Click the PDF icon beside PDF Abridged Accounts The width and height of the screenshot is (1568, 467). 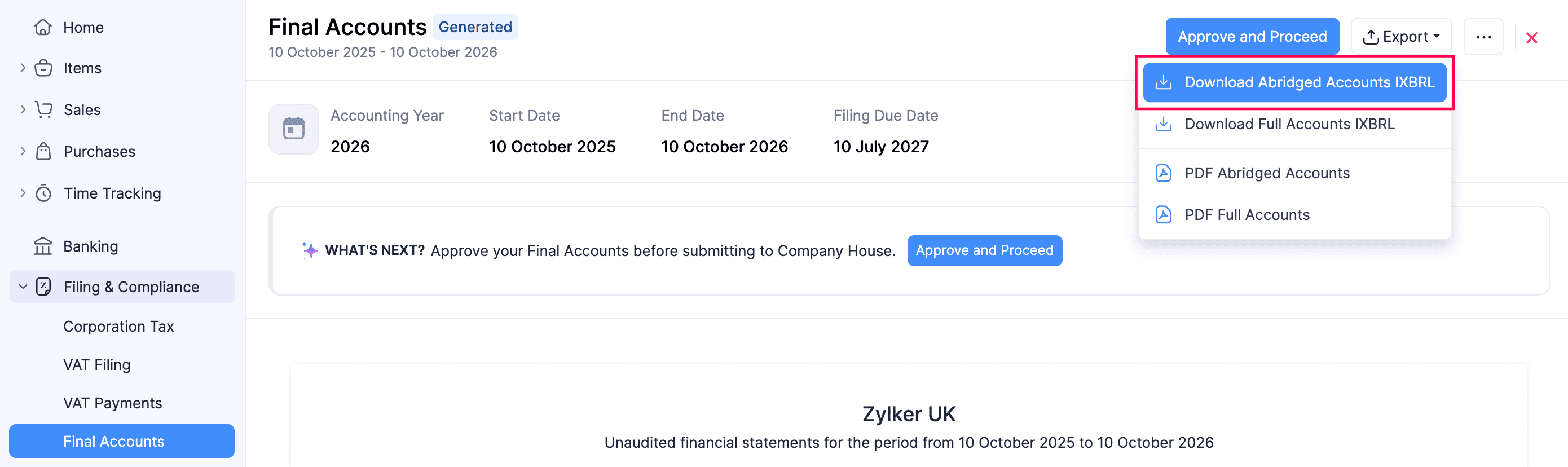click(1163, 173)
